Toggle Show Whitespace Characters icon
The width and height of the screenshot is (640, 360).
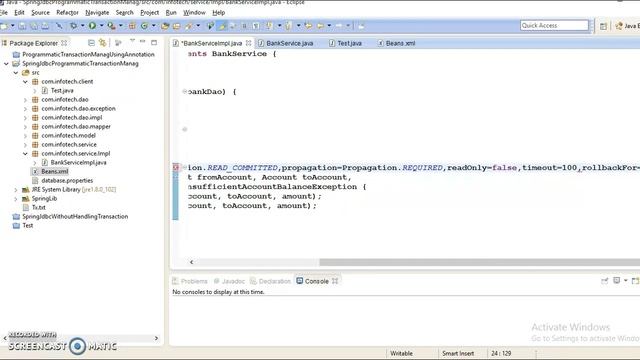tap(256, 26)
